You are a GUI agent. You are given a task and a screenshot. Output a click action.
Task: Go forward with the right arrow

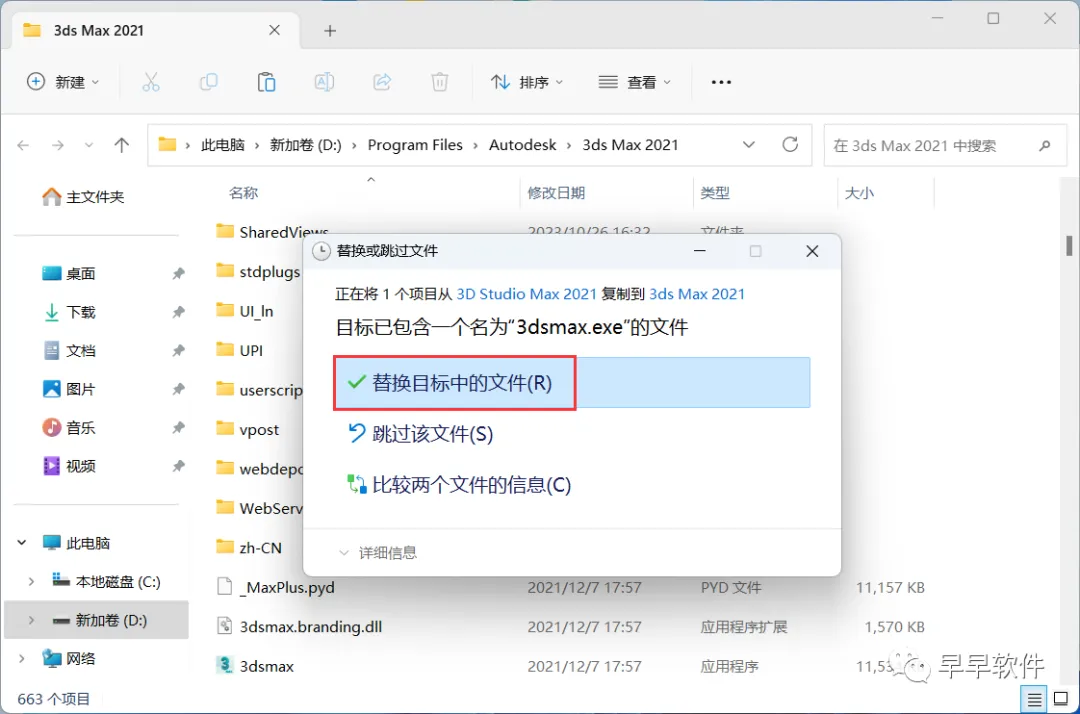pos(58,145)
